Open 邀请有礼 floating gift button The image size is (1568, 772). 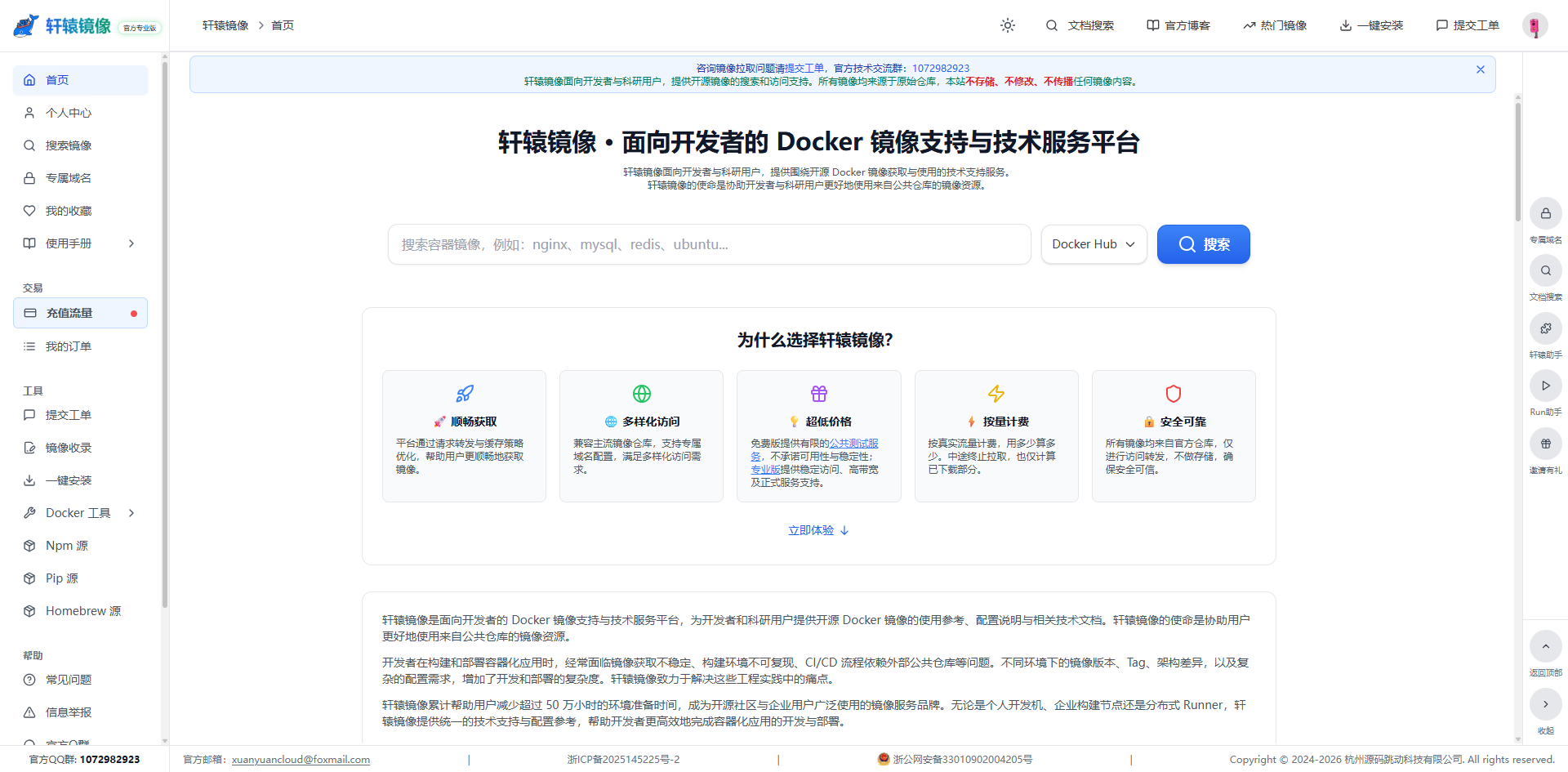[x=1546, y=444]
